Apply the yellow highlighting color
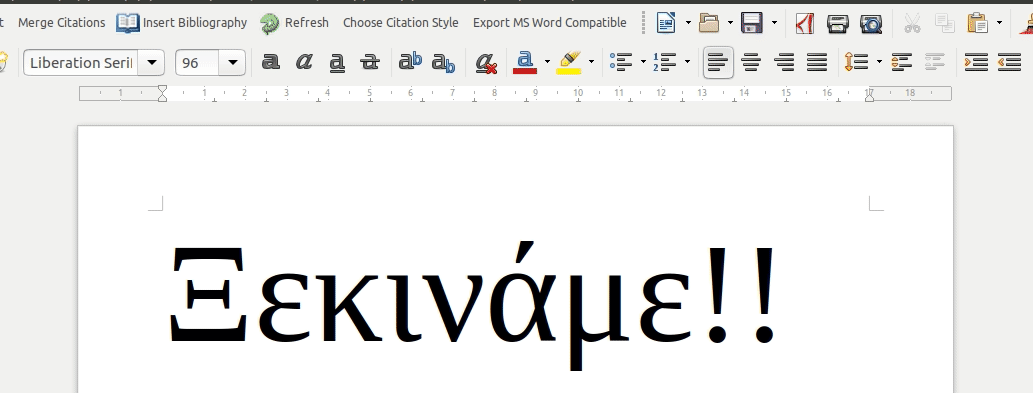Viewport: 1033px width, 393px height. [x=569, y=63]
